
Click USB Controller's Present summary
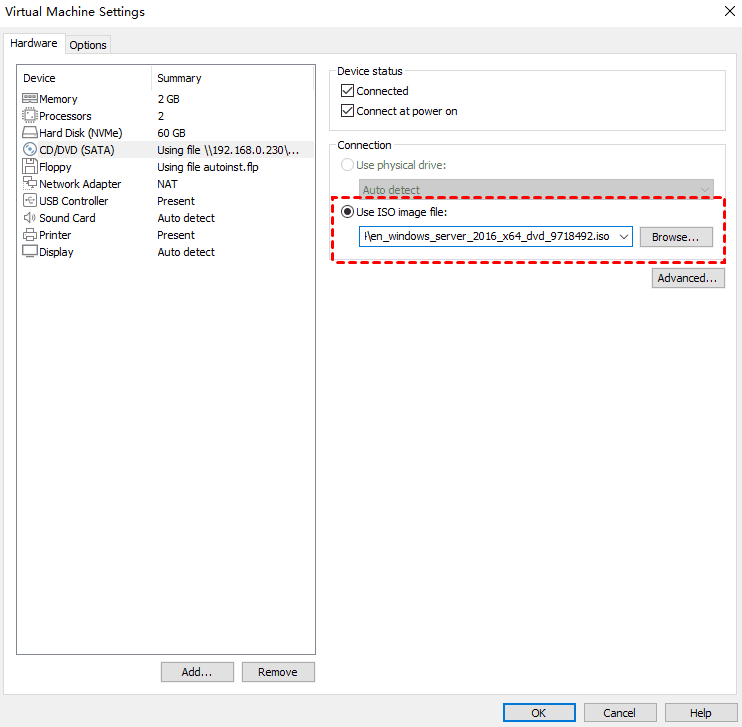click(176, 201)
